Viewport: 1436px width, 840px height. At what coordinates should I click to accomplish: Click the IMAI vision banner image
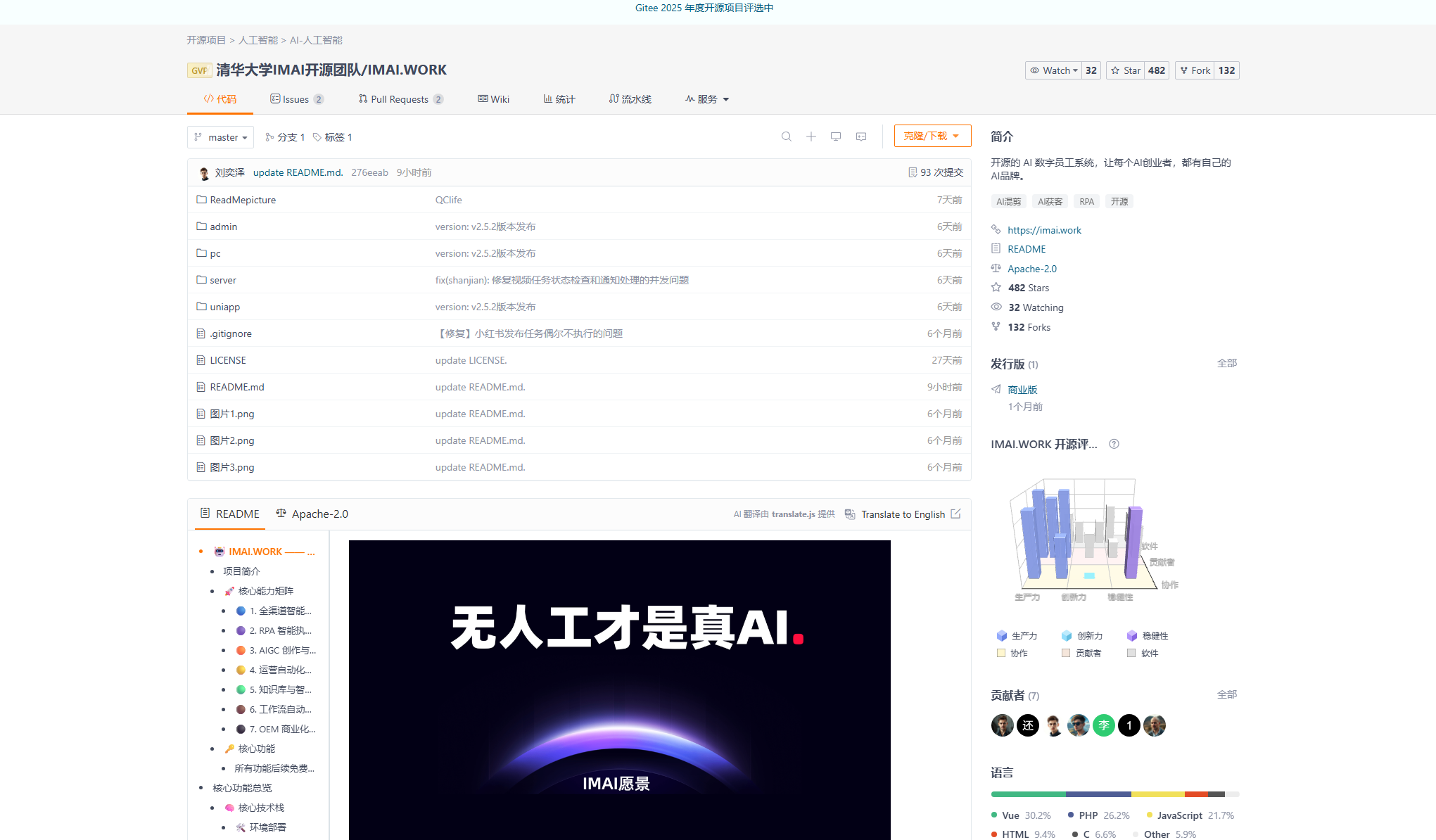coord(619,689)
